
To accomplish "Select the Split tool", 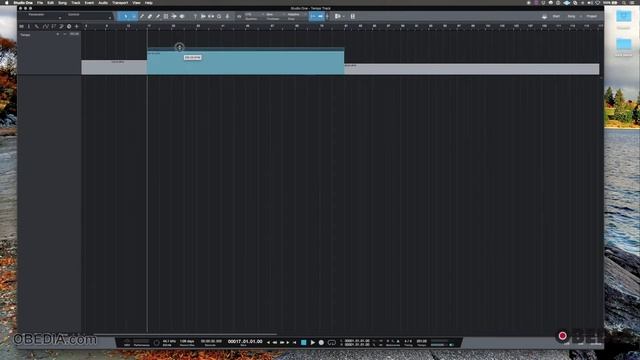I will 142,16.
